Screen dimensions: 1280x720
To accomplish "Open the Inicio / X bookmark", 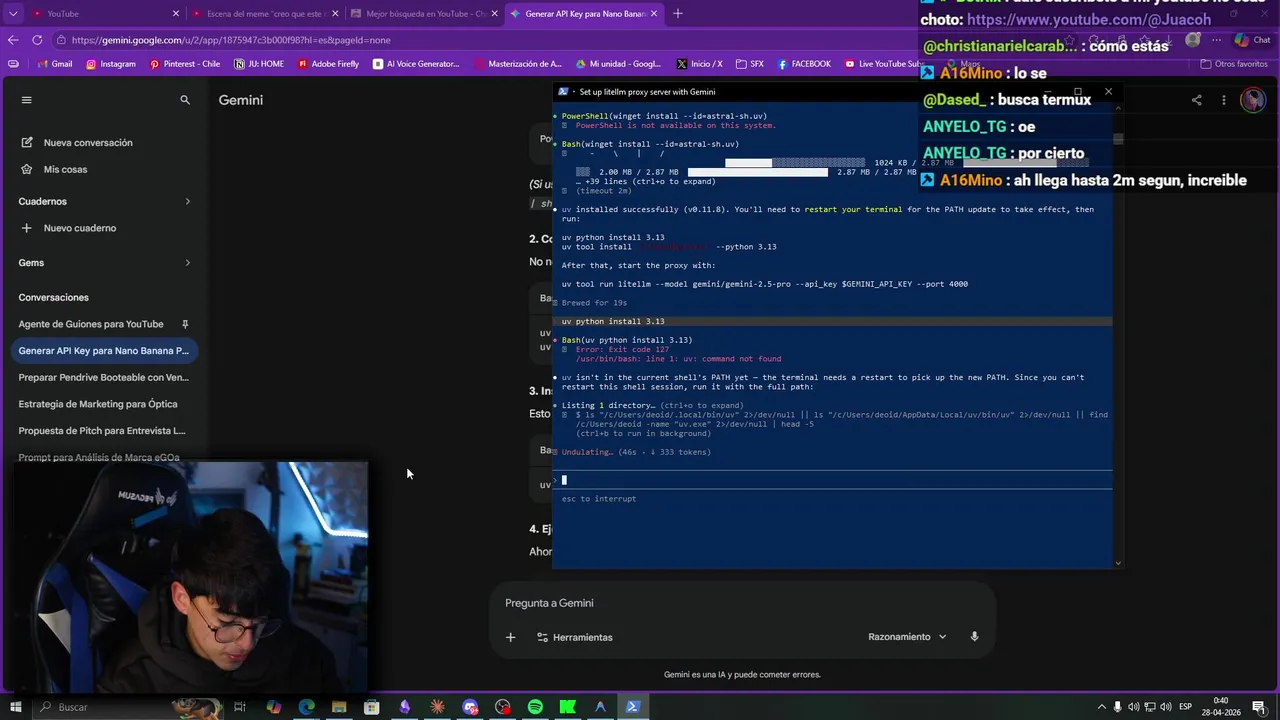I will (x=699, y=64).
